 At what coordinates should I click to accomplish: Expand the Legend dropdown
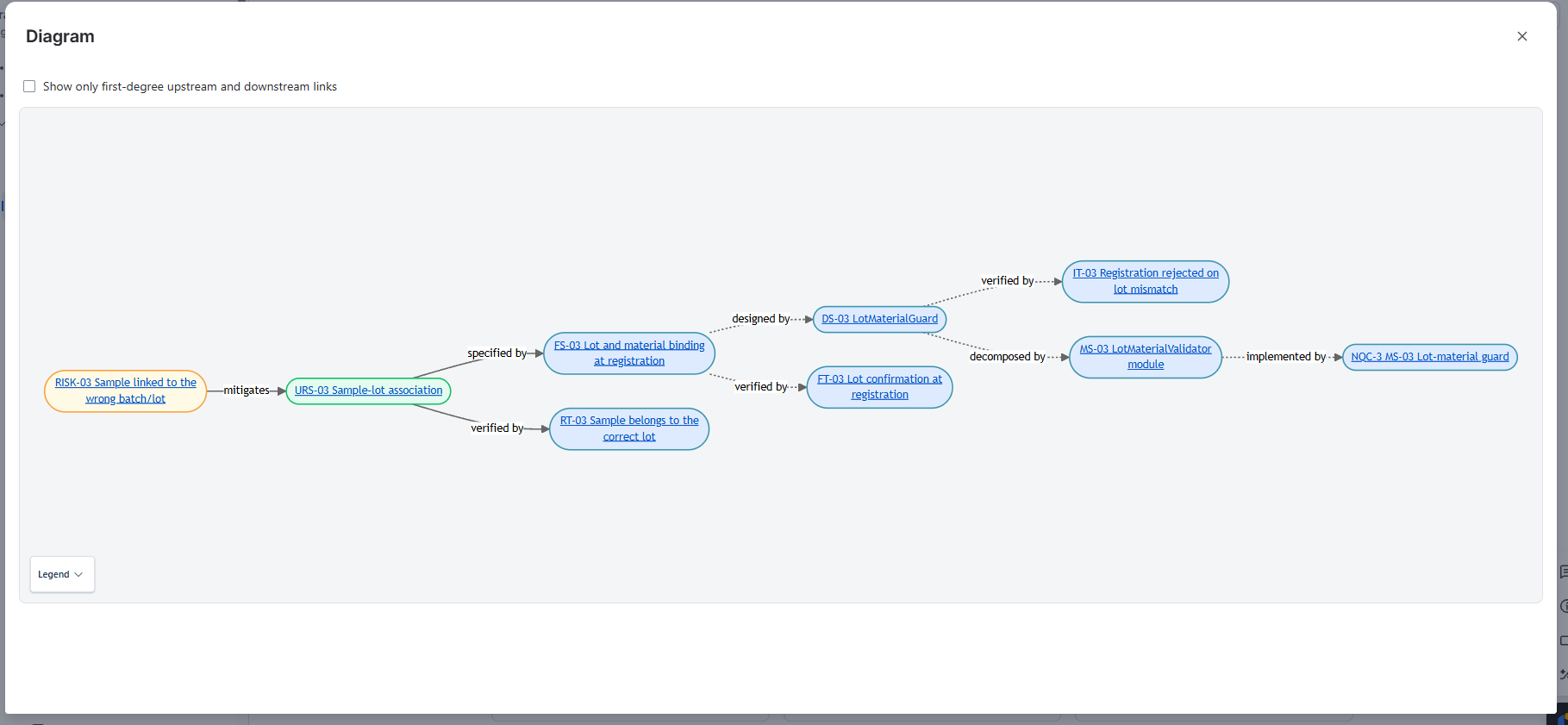pos(62,574)
